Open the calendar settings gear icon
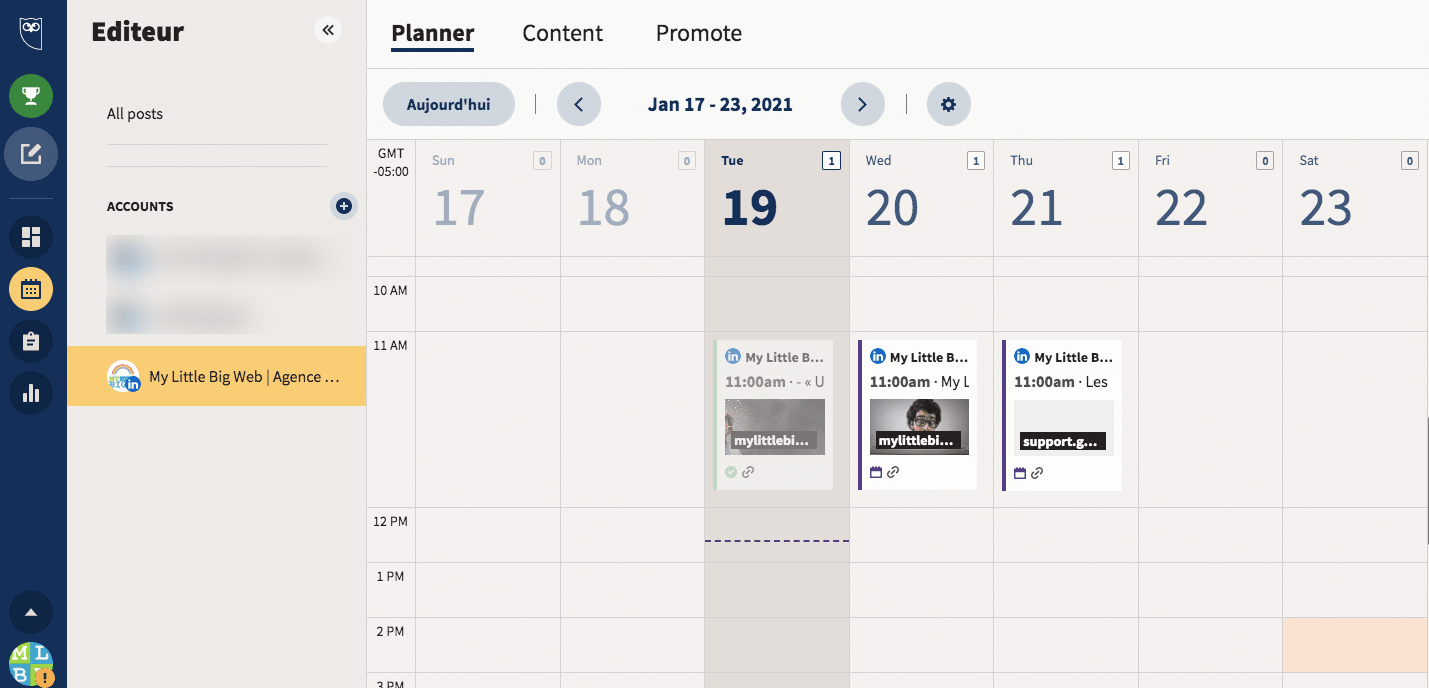 (x=948, y=103)
